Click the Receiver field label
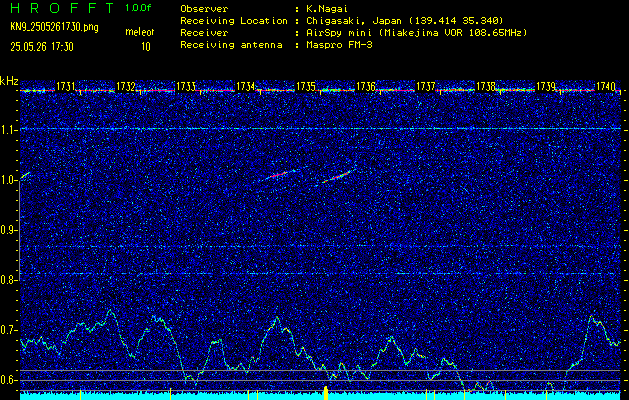The height and width of the screenshot is (400, 629). point(204,33)
